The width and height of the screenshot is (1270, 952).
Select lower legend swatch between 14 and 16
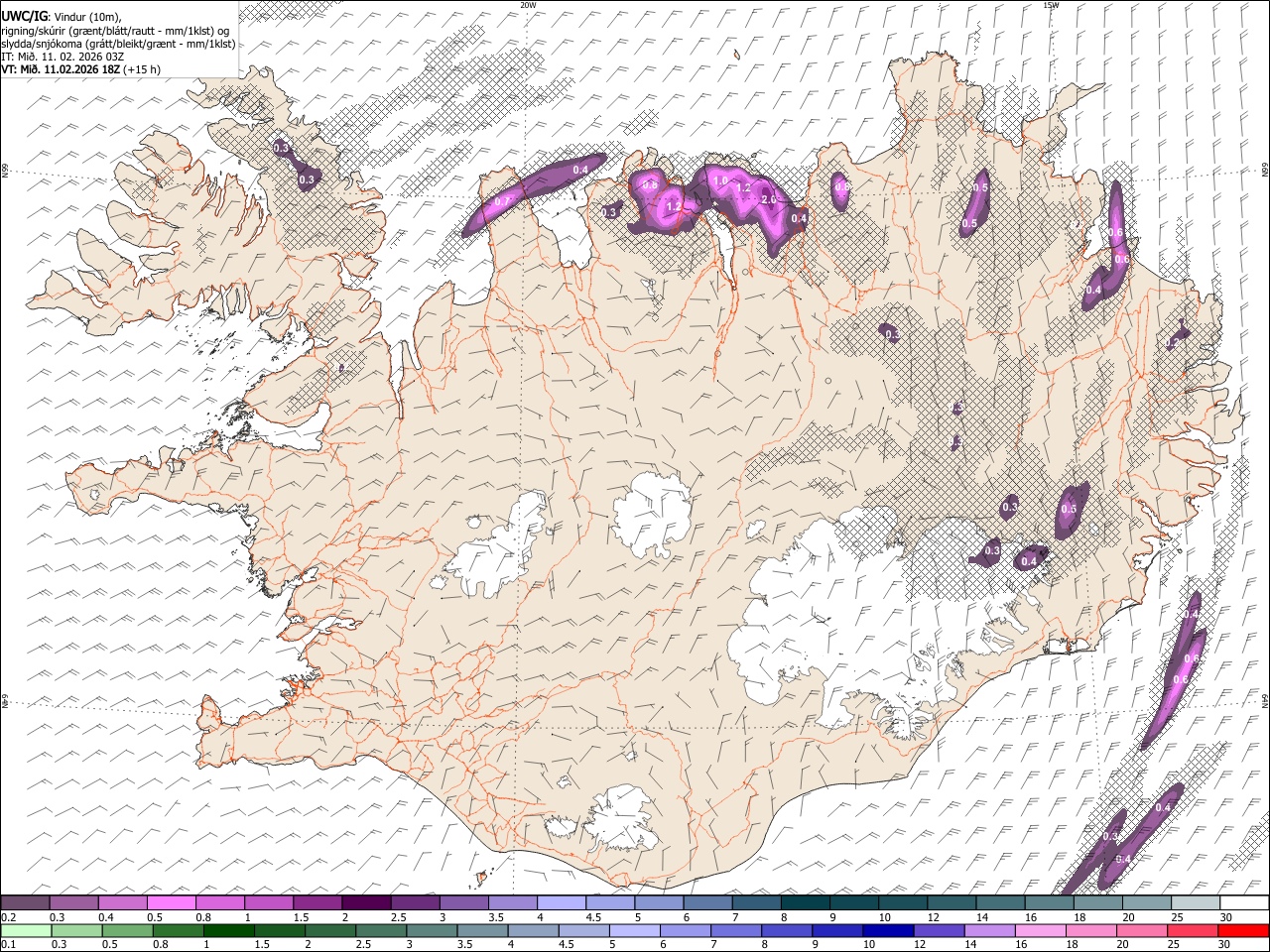click(x=990, y=930)
